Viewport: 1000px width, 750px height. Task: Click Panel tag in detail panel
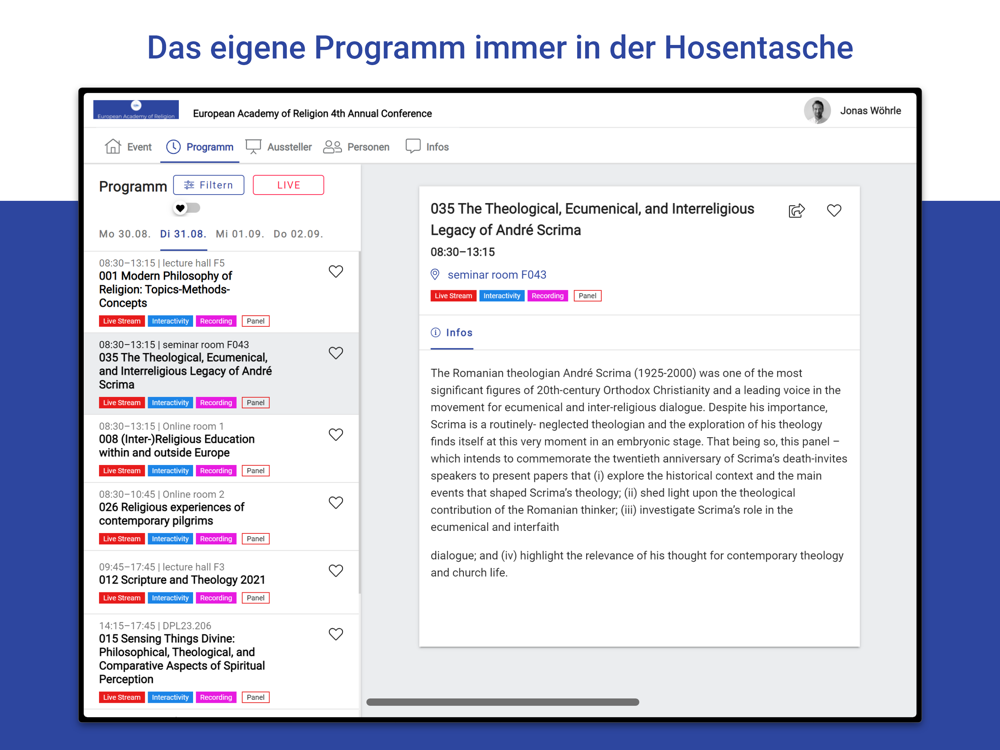pyautogui.click(x=587, y=296)
